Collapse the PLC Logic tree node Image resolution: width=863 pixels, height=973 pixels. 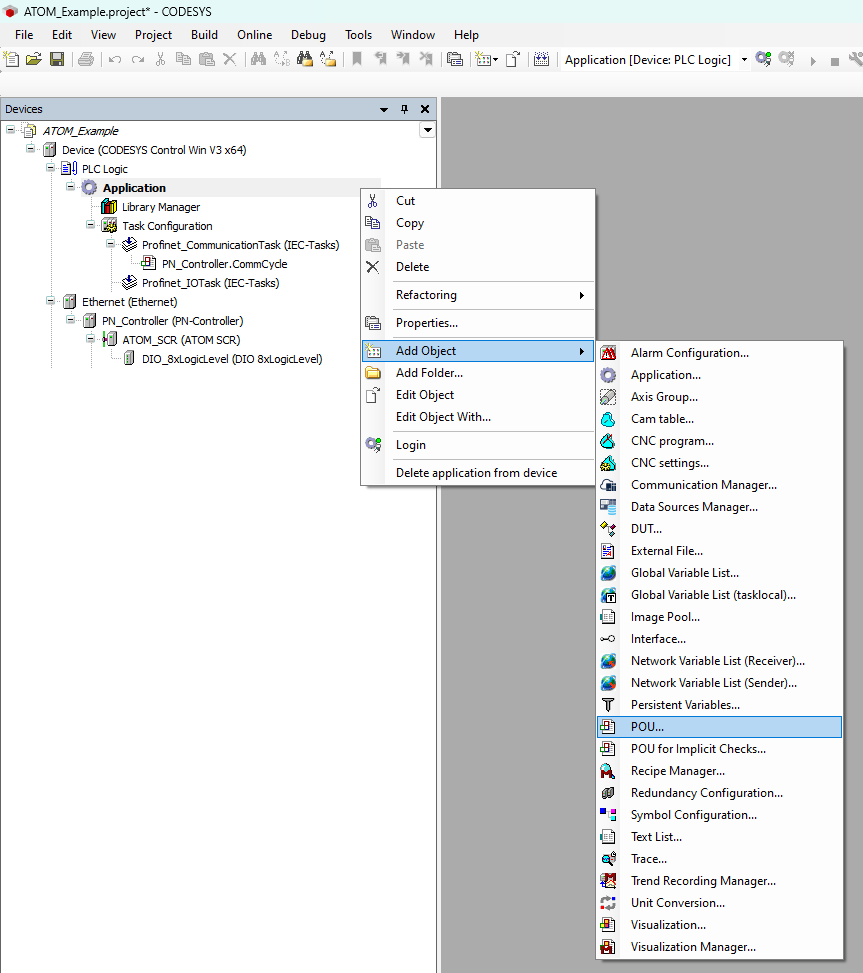50,168
